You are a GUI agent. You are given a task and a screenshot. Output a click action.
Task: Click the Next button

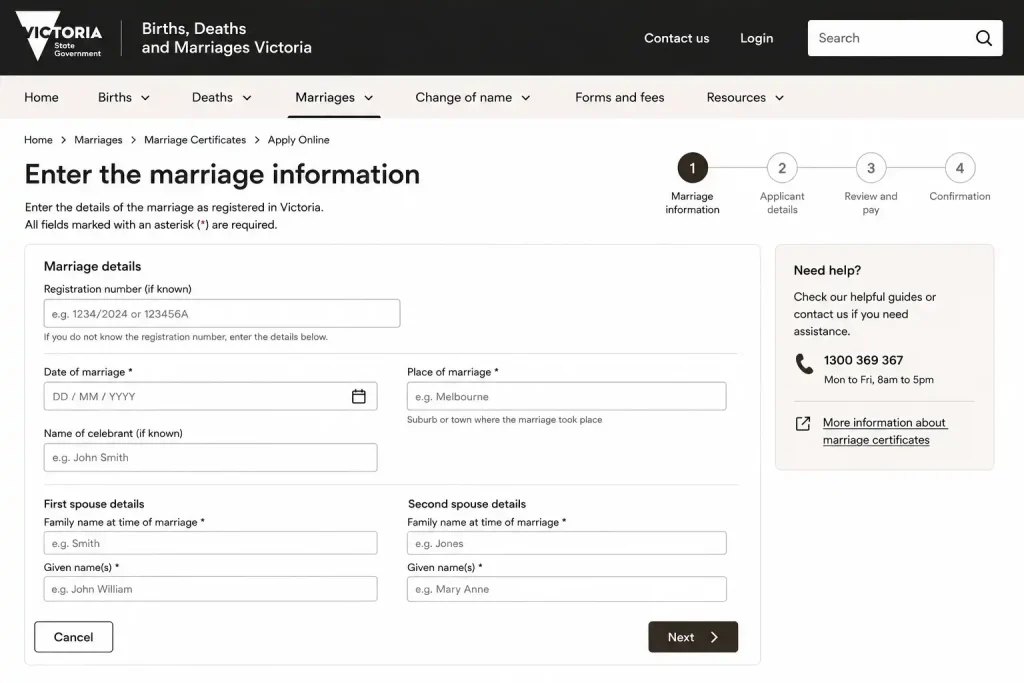(693, 637)
